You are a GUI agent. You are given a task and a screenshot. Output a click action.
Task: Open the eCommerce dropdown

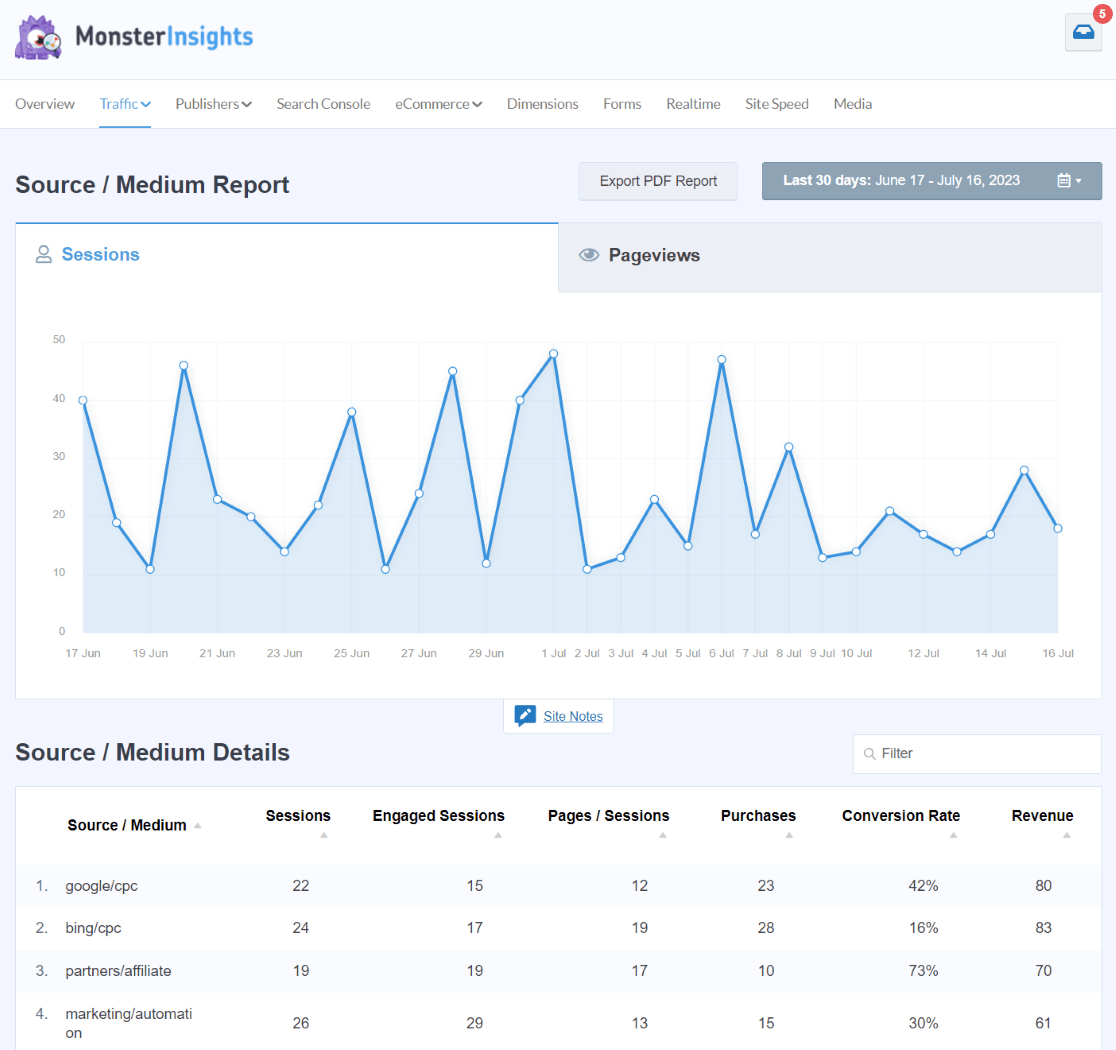438,103
